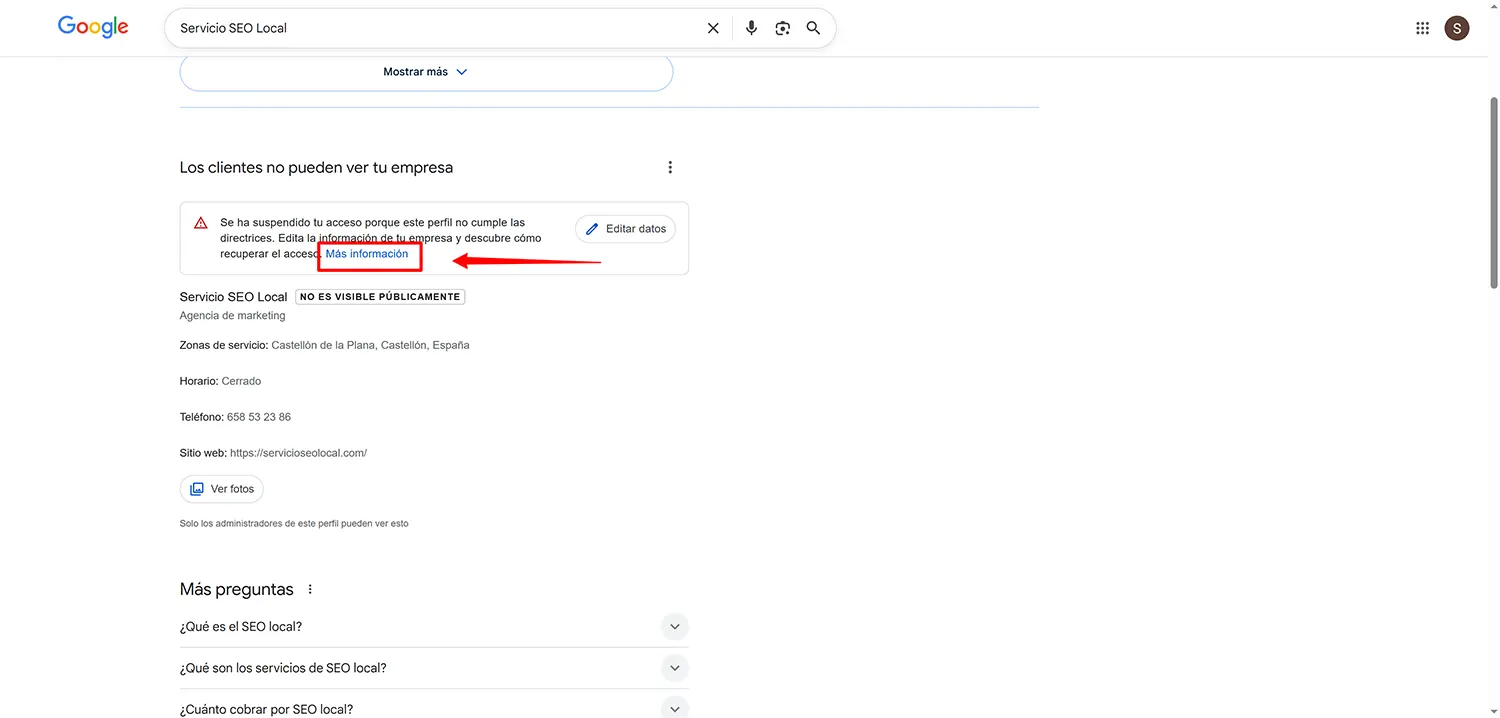Image resolution: width=1500 pixels, height=718 pixels.
Task: Clear the search box with the X icon
Action: pos(713,28)
